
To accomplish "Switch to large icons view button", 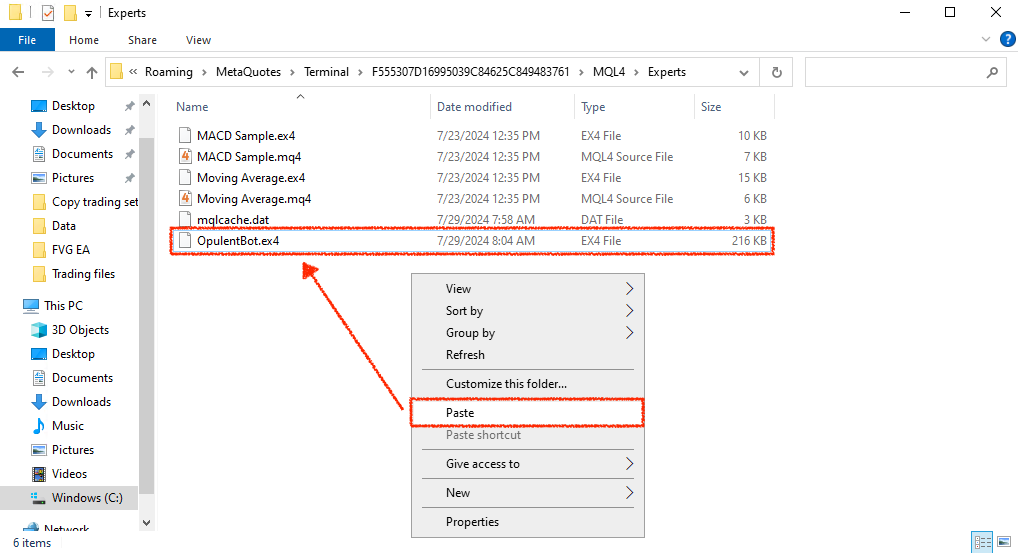I will (1004, 542).
